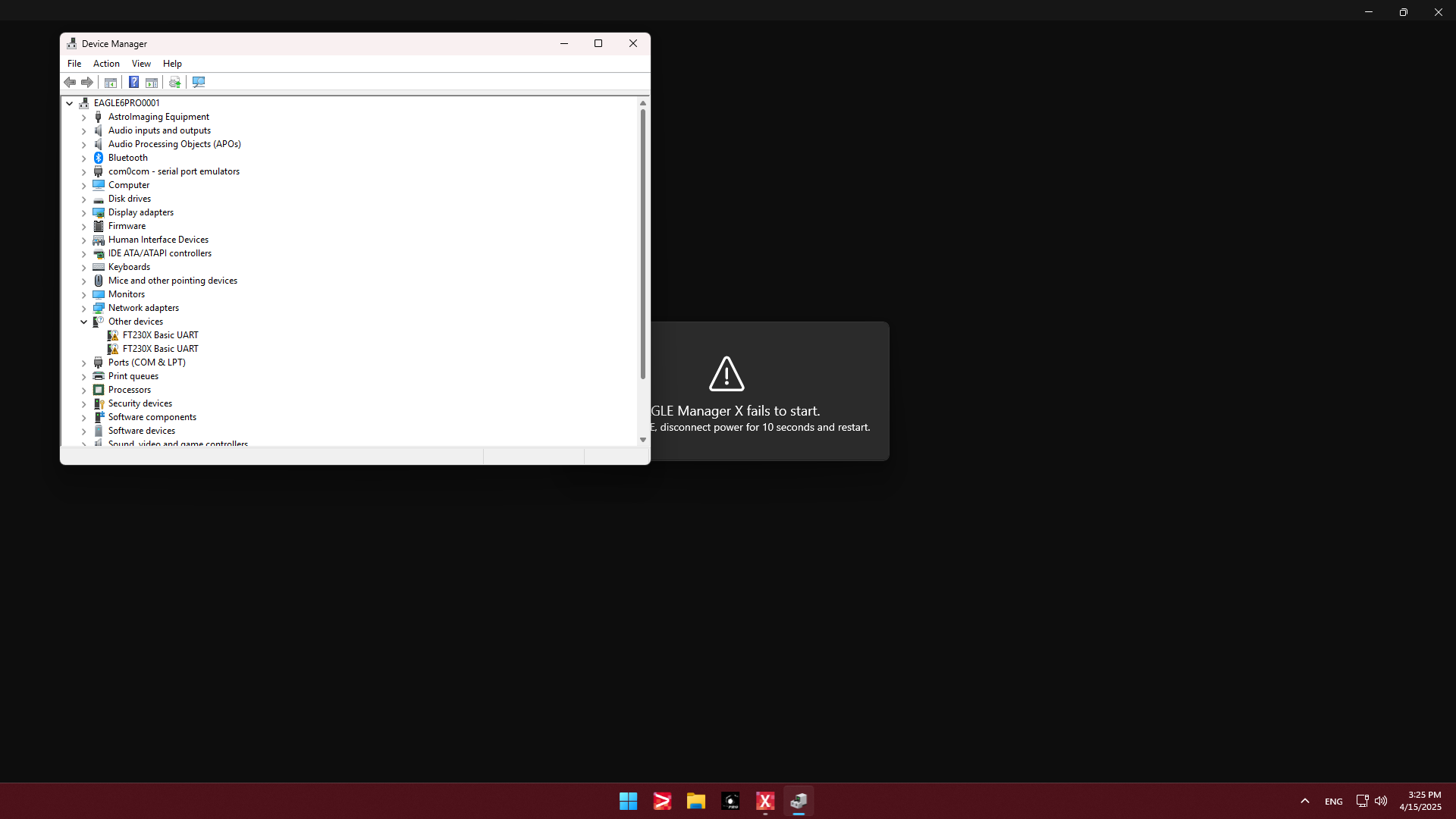Click the Update device driver toolbar icon
This screenshot has height=819, width=1456.
point(175,82)
